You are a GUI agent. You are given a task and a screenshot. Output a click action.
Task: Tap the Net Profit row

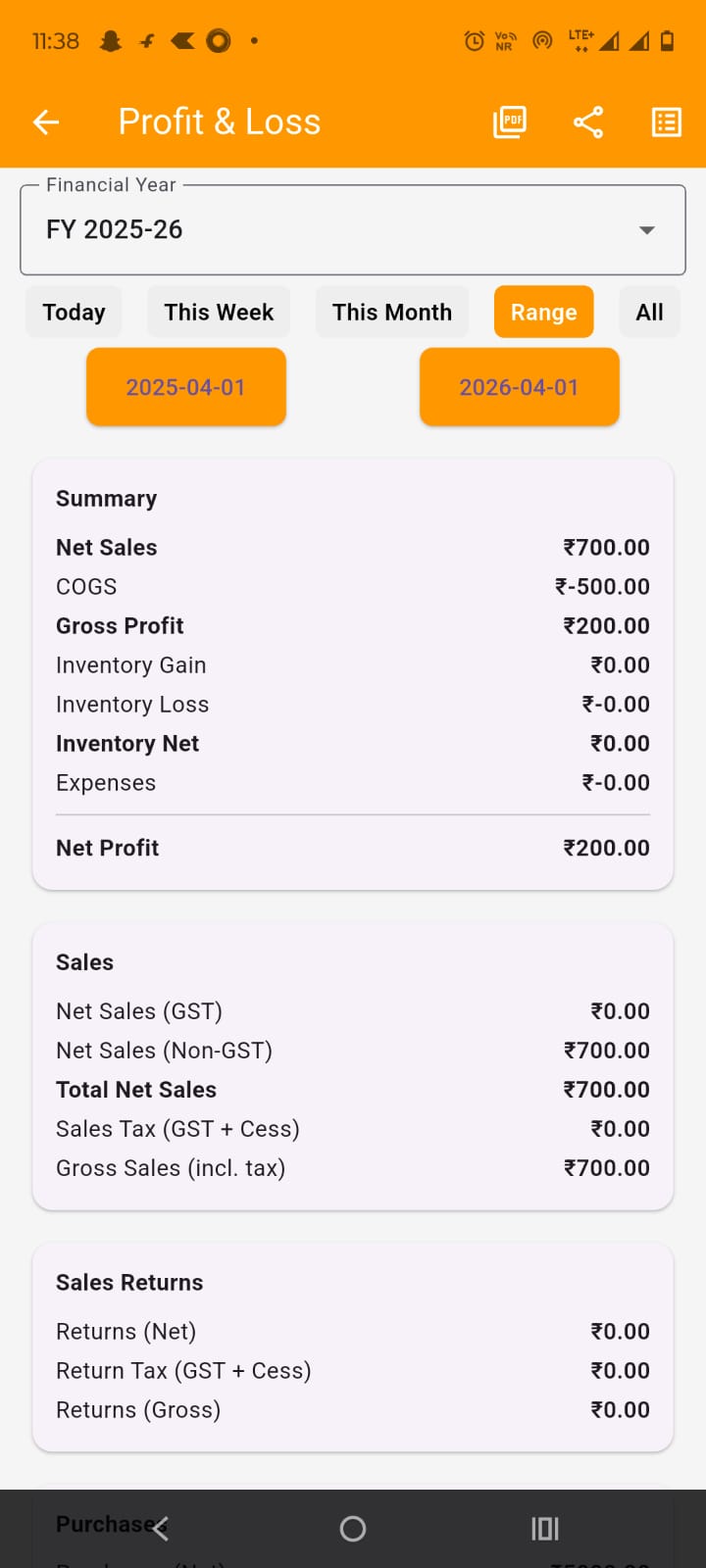[352, 848]
